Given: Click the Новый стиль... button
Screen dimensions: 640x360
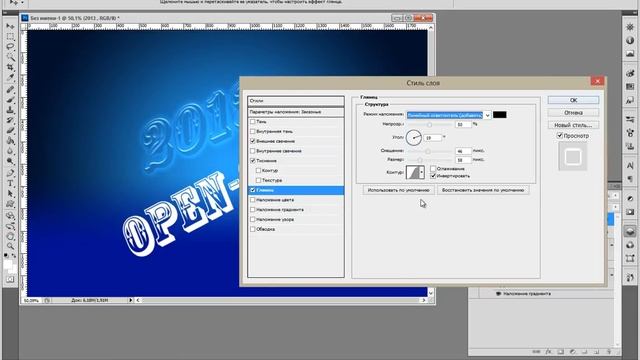Looking at the screenshot, I should (x=573, y=125).
